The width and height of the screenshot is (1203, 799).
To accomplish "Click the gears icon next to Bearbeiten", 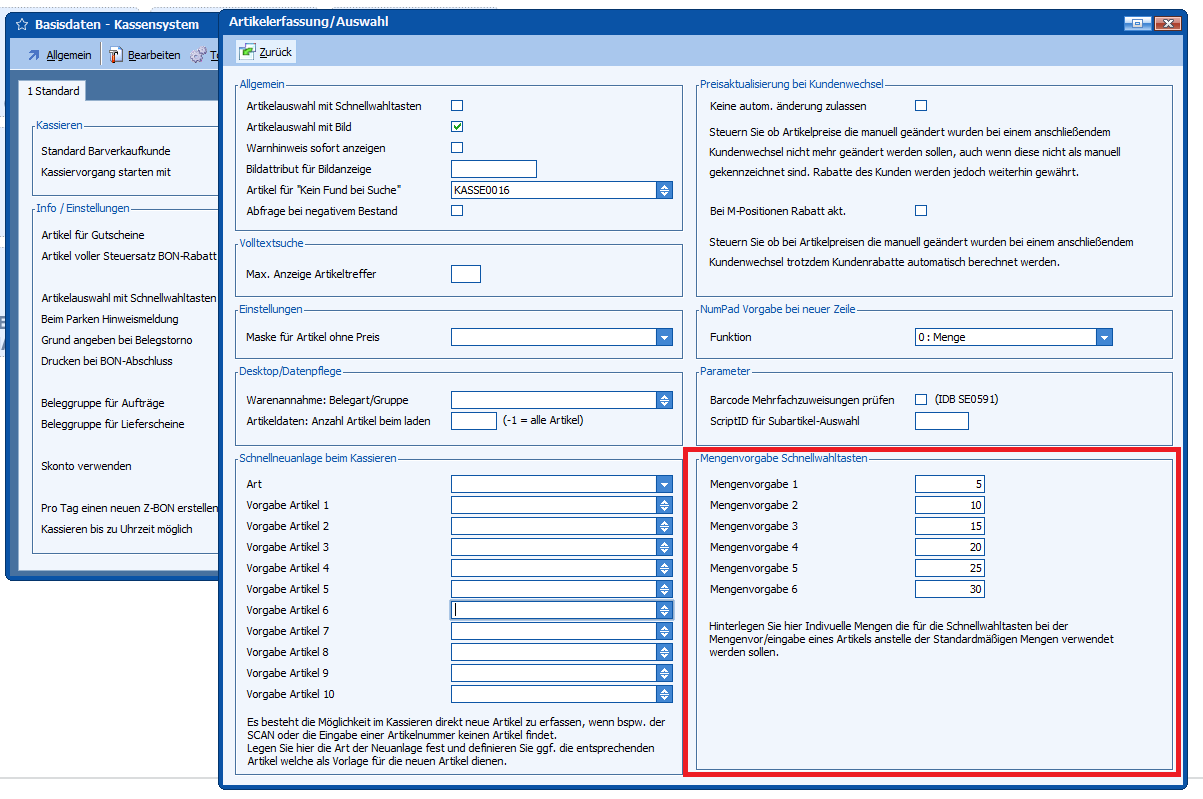I will 198,55.
